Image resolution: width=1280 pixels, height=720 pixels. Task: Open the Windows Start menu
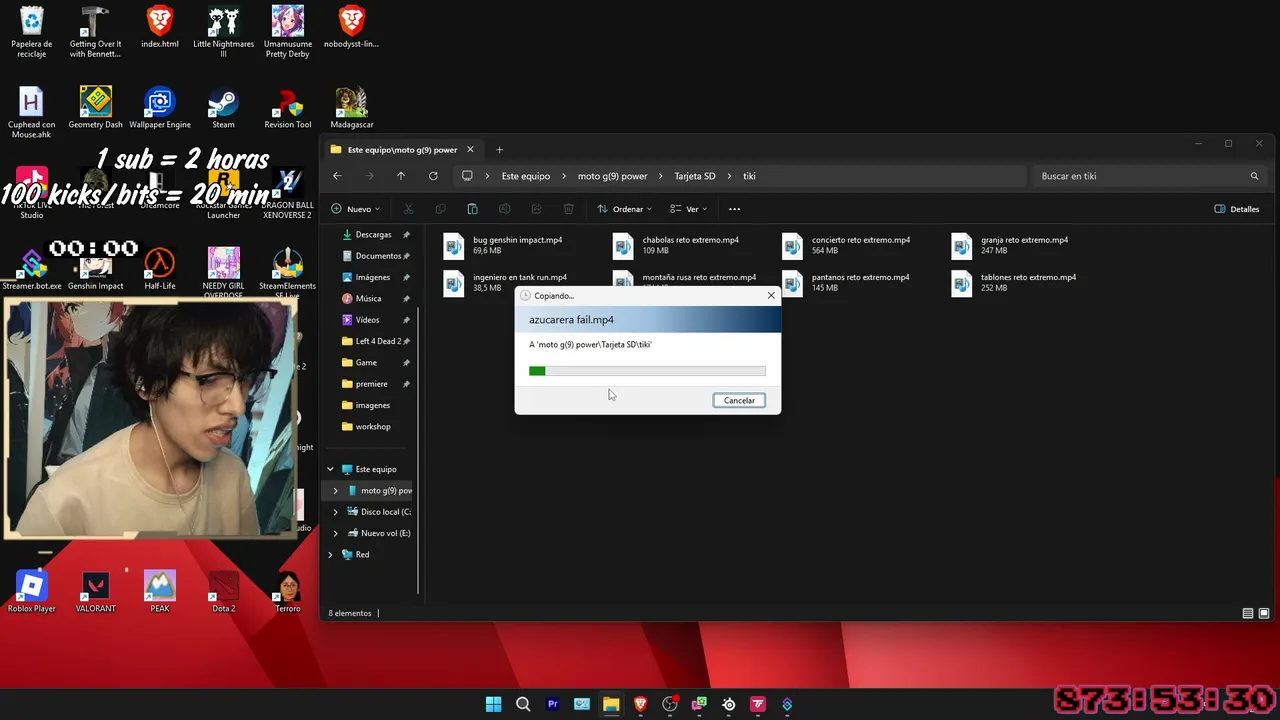tap(493, 704)
